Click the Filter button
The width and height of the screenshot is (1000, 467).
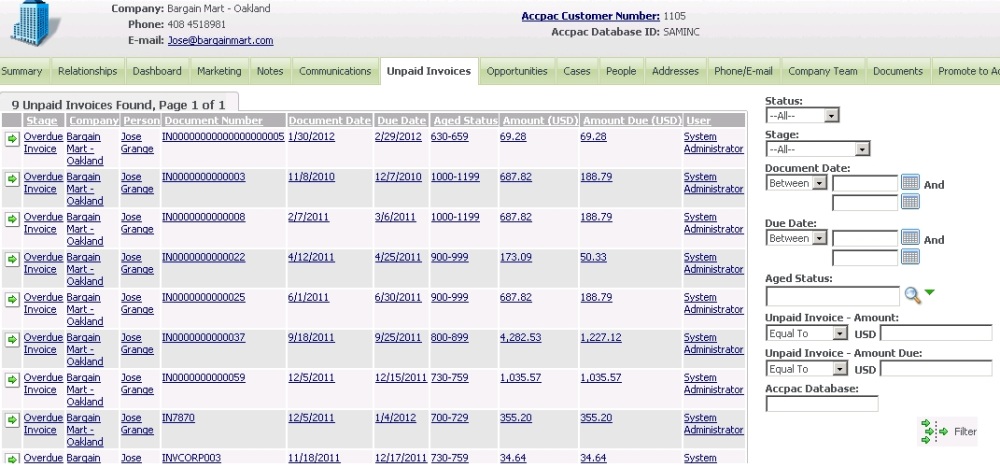point(948,431)
